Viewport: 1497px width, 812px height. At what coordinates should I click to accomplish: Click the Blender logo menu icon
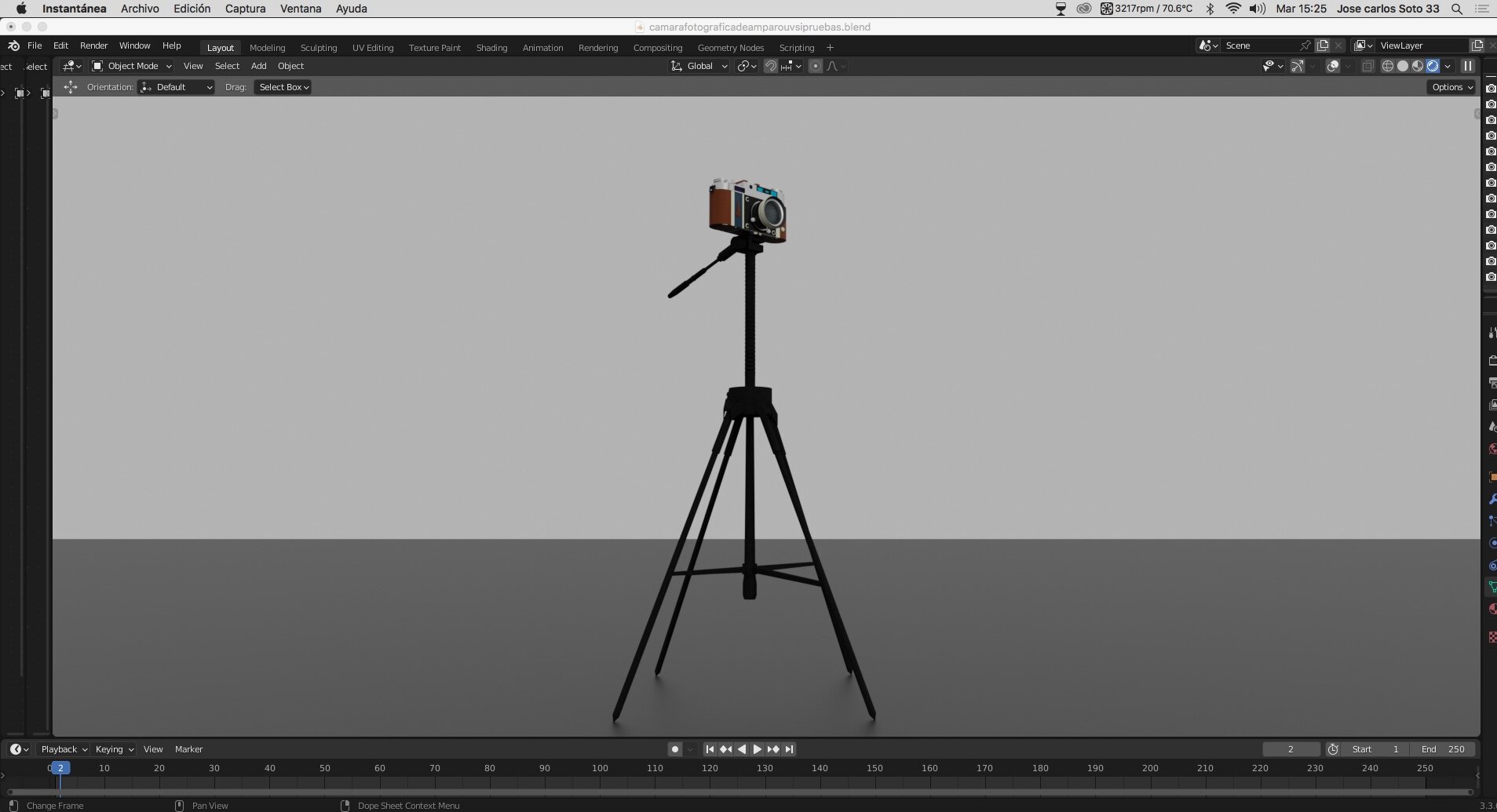coord(13,46)
